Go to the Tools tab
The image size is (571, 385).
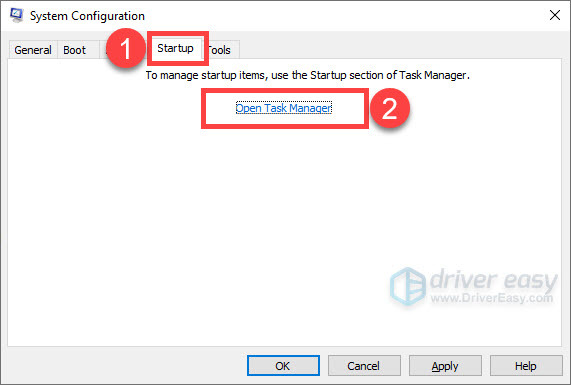[x=221, y=50]
